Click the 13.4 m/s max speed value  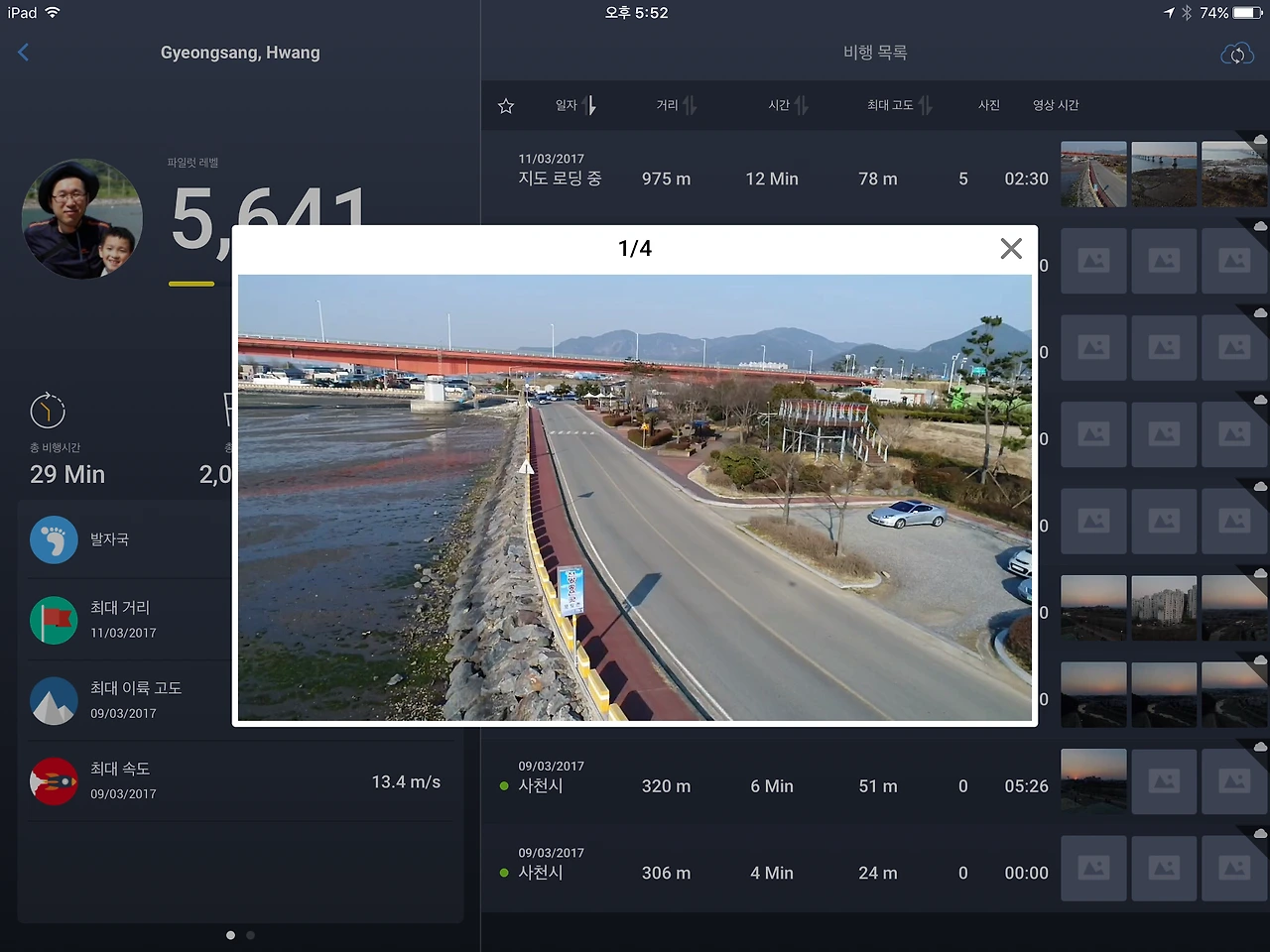406,782
